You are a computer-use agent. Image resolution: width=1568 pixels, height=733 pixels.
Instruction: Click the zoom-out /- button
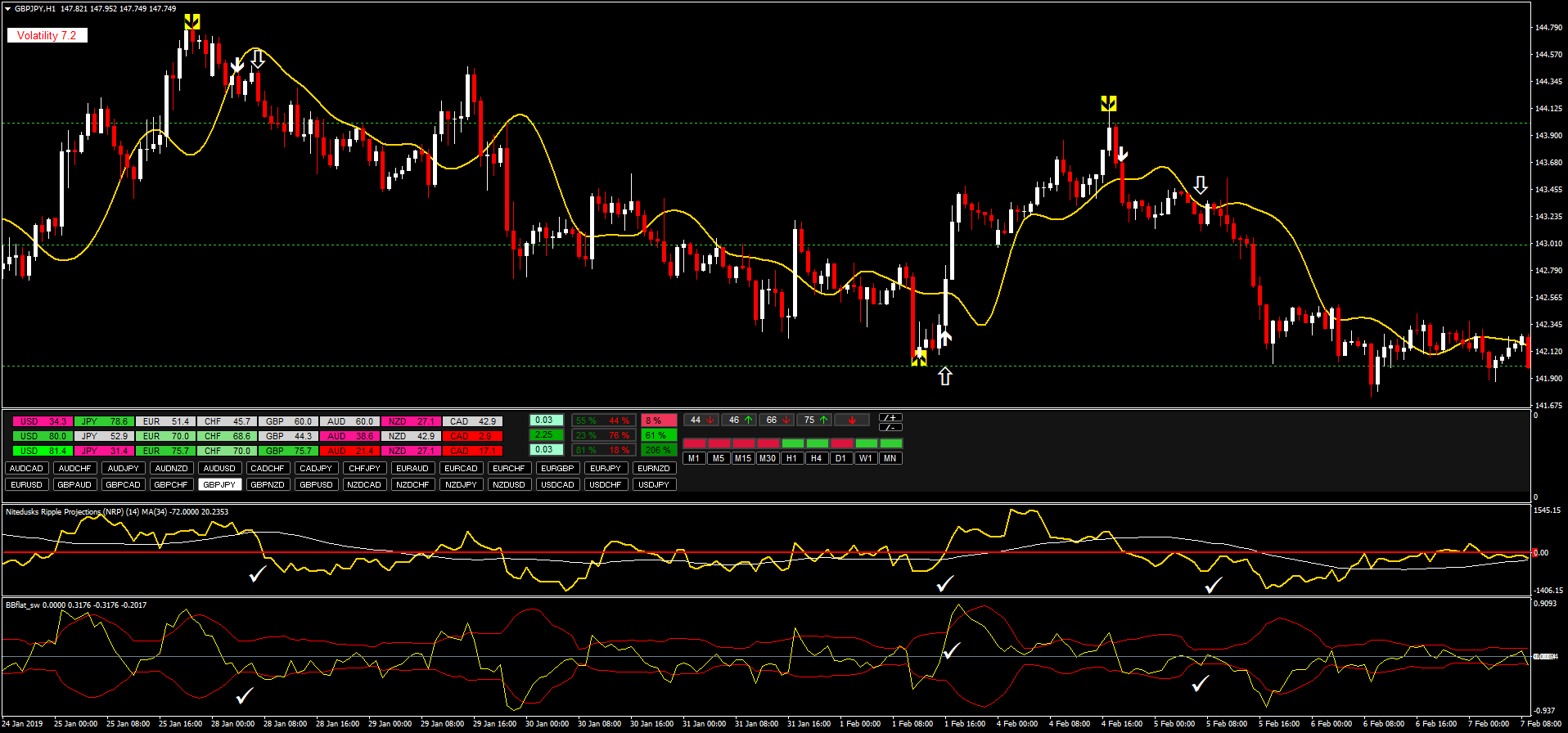click(890, 428)
